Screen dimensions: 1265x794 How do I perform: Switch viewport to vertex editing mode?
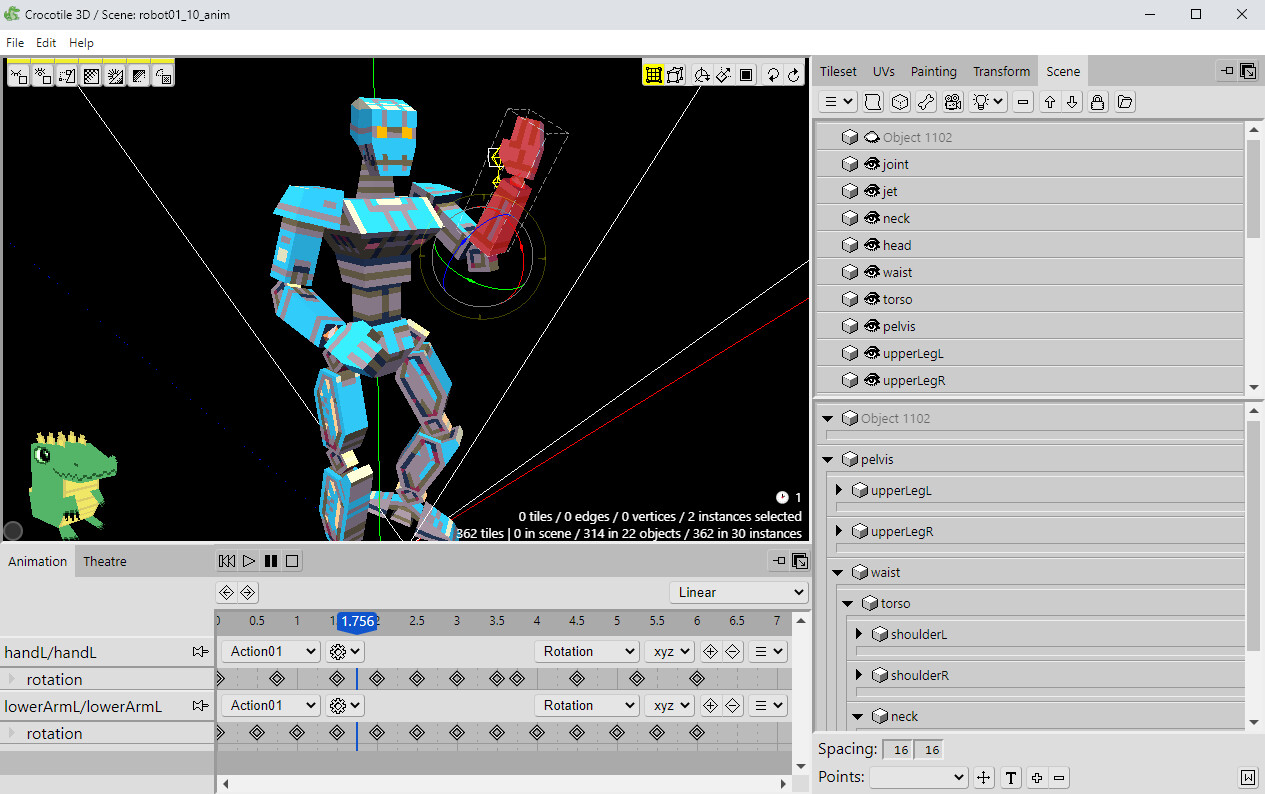[x=675, y=74]
